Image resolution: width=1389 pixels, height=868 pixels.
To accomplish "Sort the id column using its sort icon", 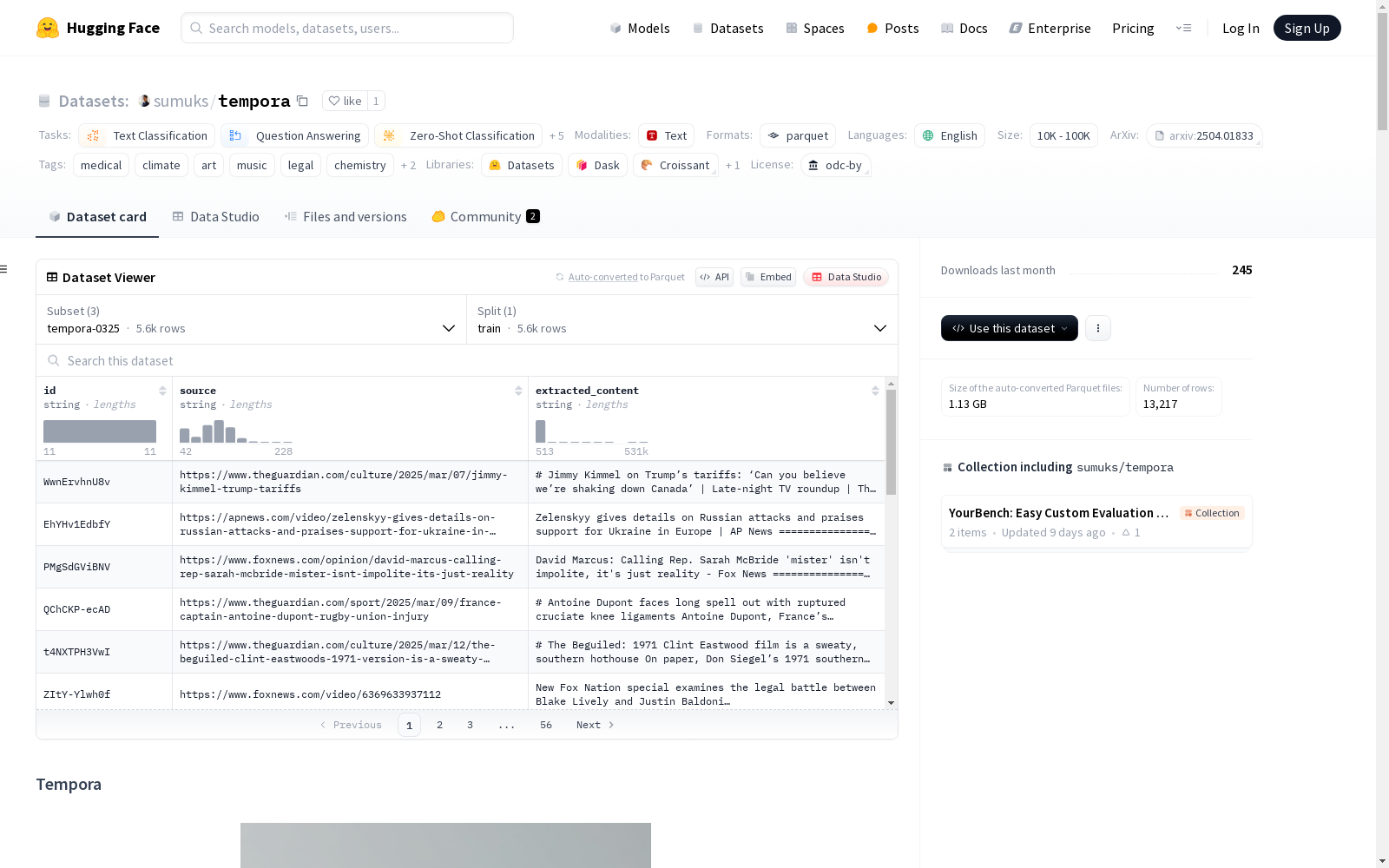I will (162, 391).
